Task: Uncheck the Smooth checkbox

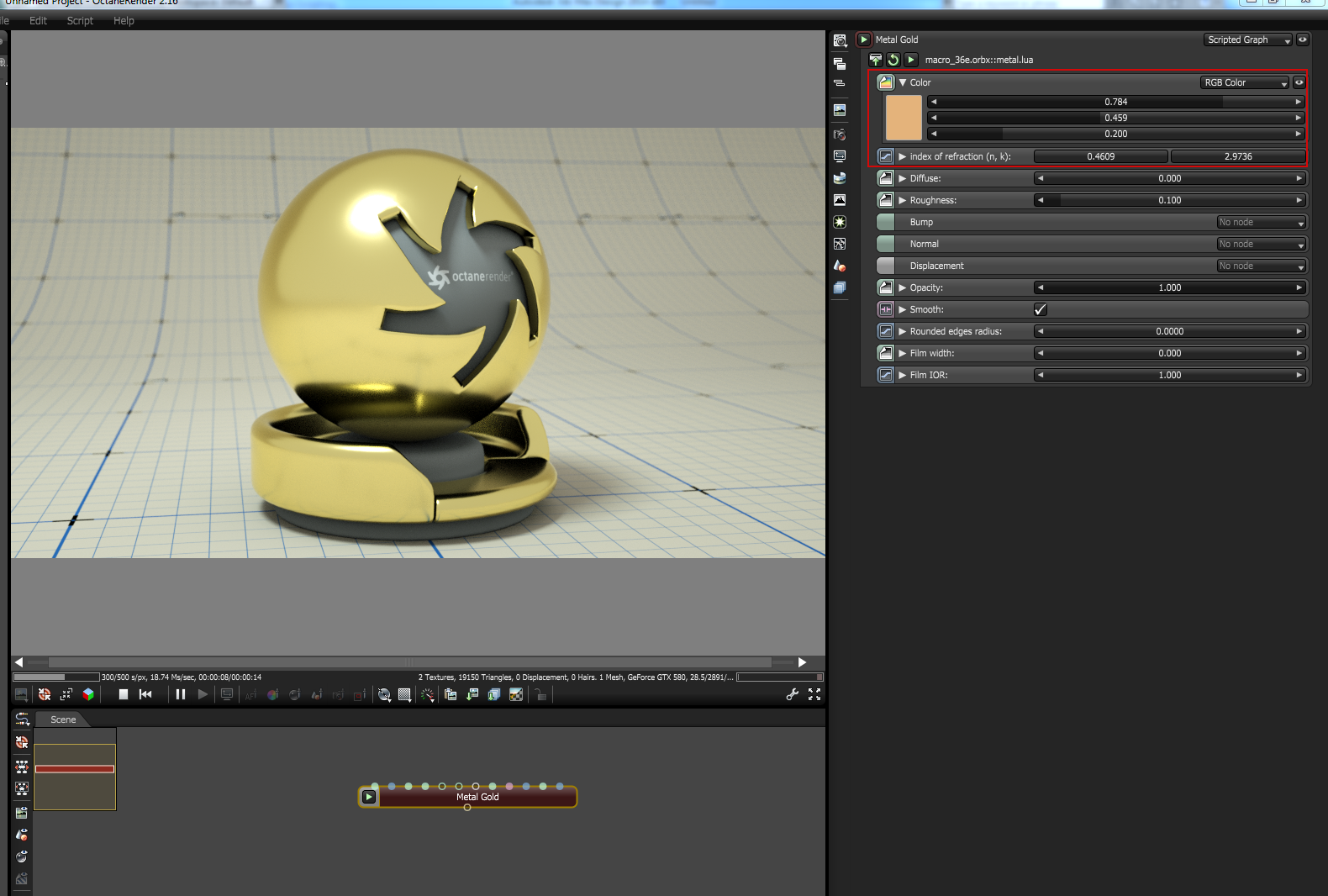Action: point(1041,309)
